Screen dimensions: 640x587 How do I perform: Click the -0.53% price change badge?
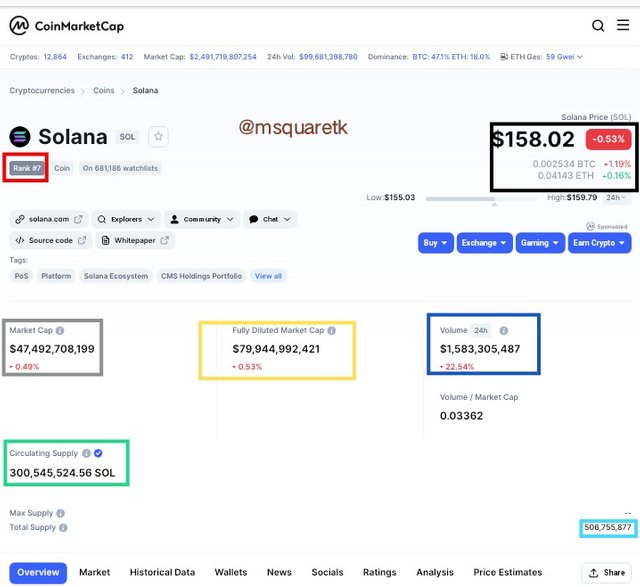(x=609, y=139)
